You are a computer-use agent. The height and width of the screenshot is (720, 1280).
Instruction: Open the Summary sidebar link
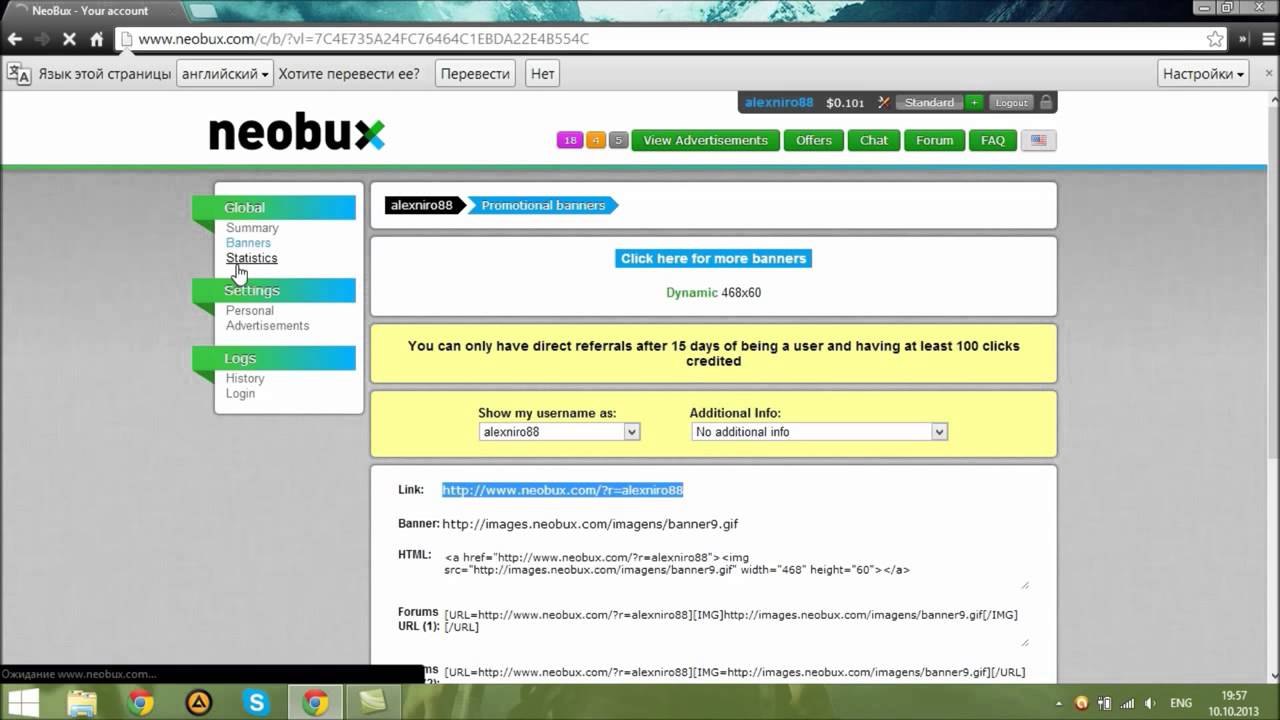(252, 228)
